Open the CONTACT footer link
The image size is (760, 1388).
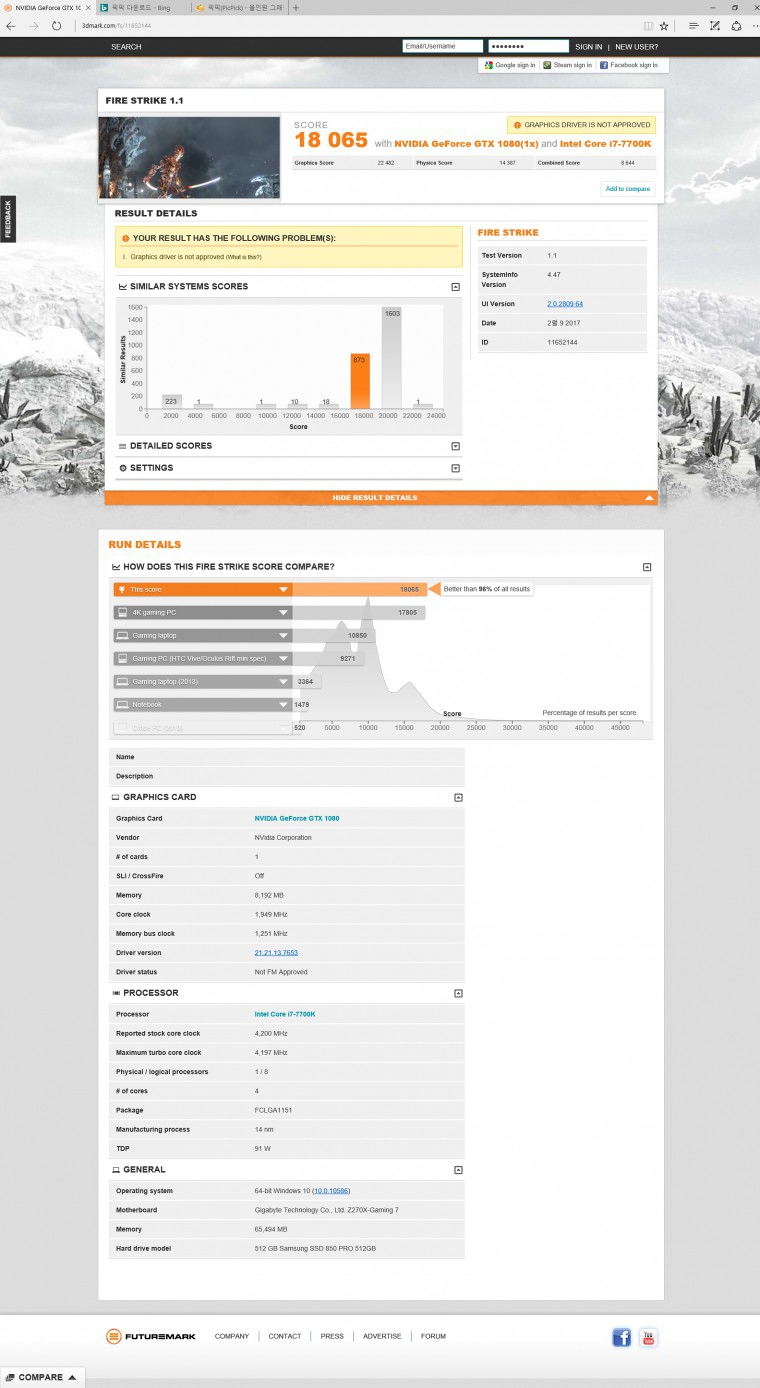tap(285, 1336)
